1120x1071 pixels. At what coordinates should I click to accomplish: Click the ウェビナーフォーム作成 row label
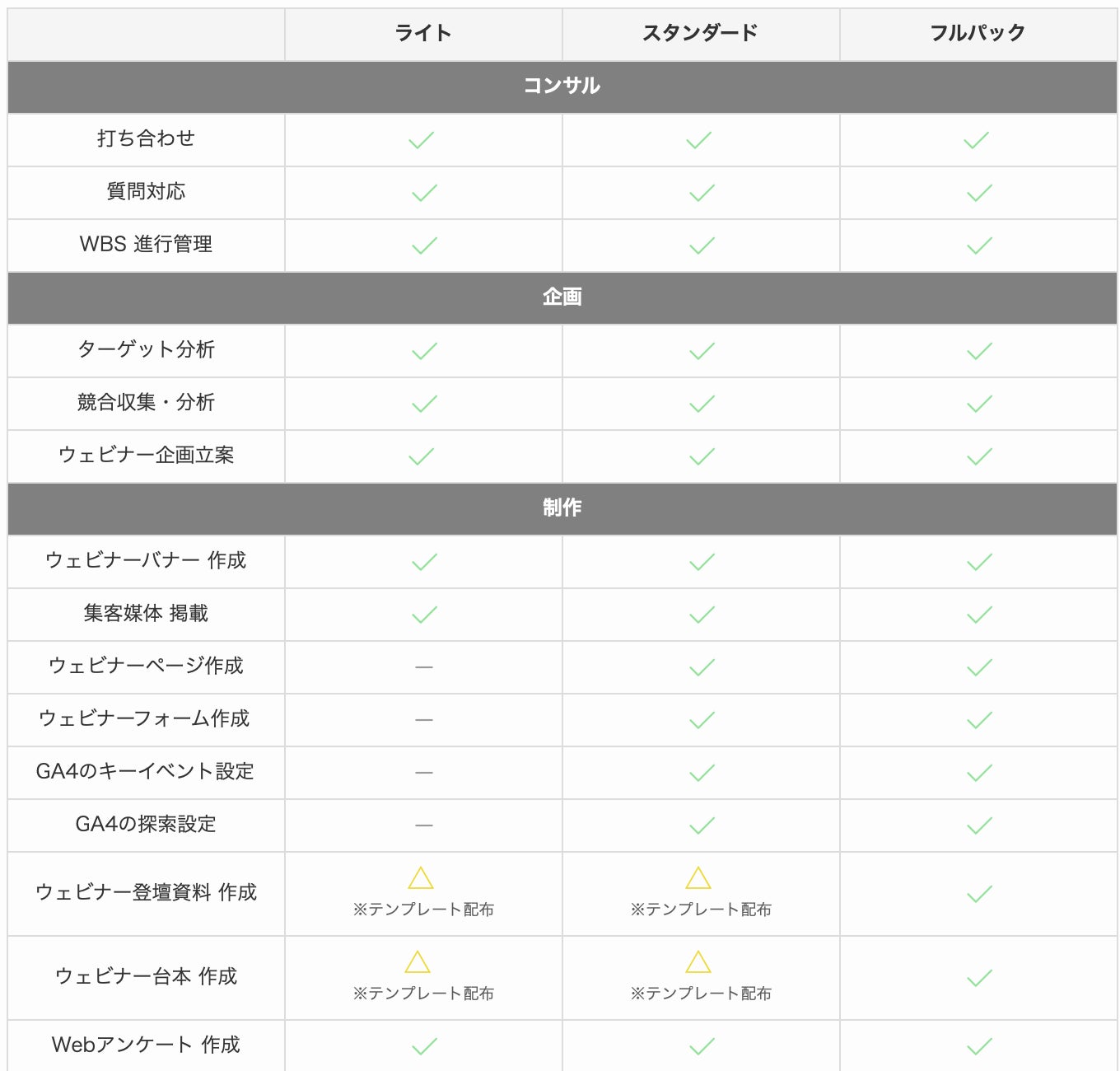pos(145,718)
